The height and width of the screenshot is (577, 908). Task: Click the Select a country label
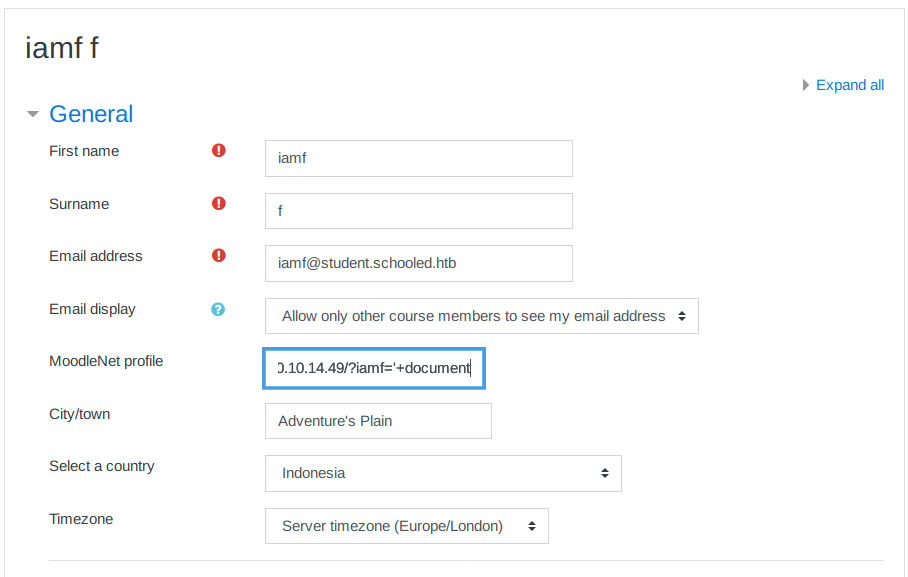point(102,466)
